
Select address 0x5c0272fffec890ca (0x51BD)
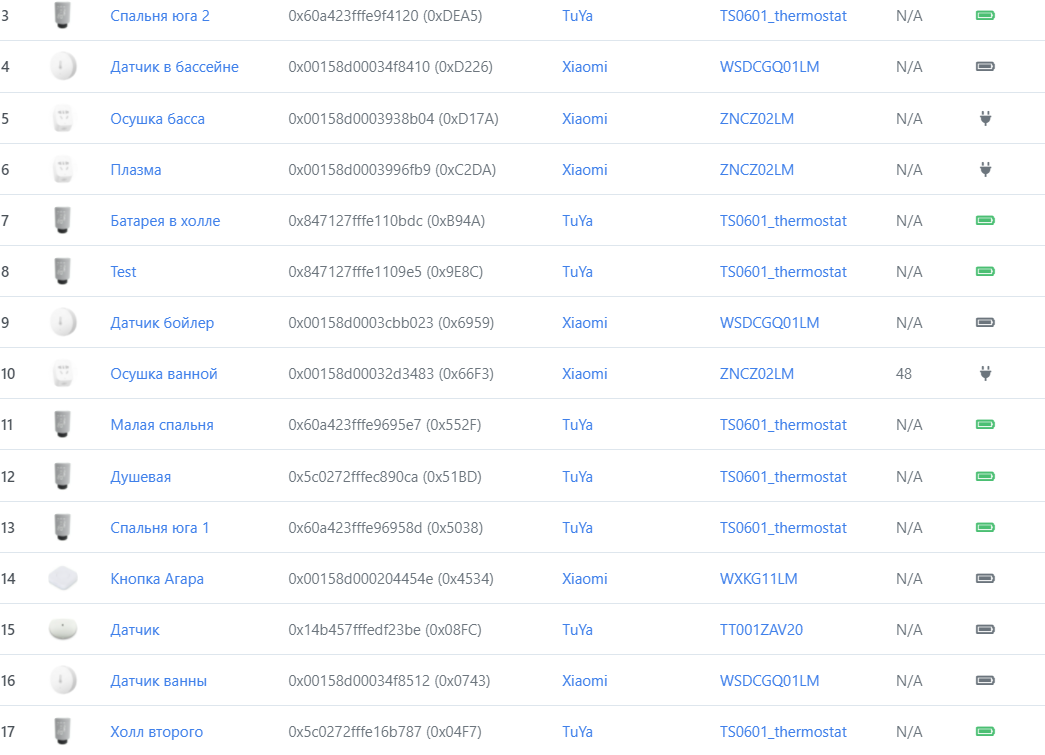pos(385,477)
